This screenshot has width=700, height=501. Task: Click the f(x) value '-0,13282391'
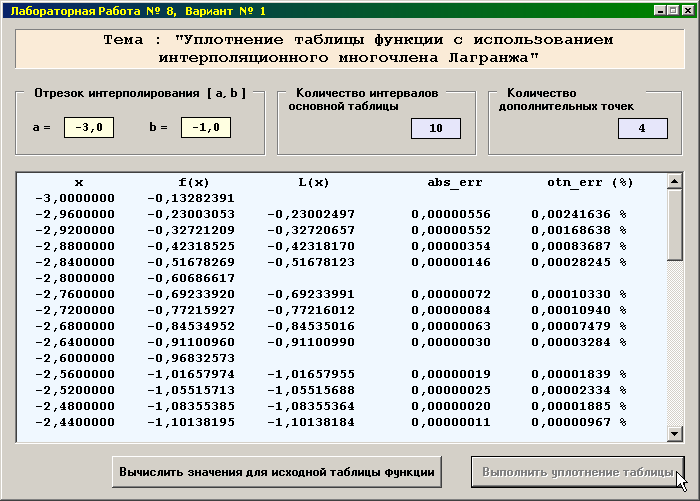191,198
